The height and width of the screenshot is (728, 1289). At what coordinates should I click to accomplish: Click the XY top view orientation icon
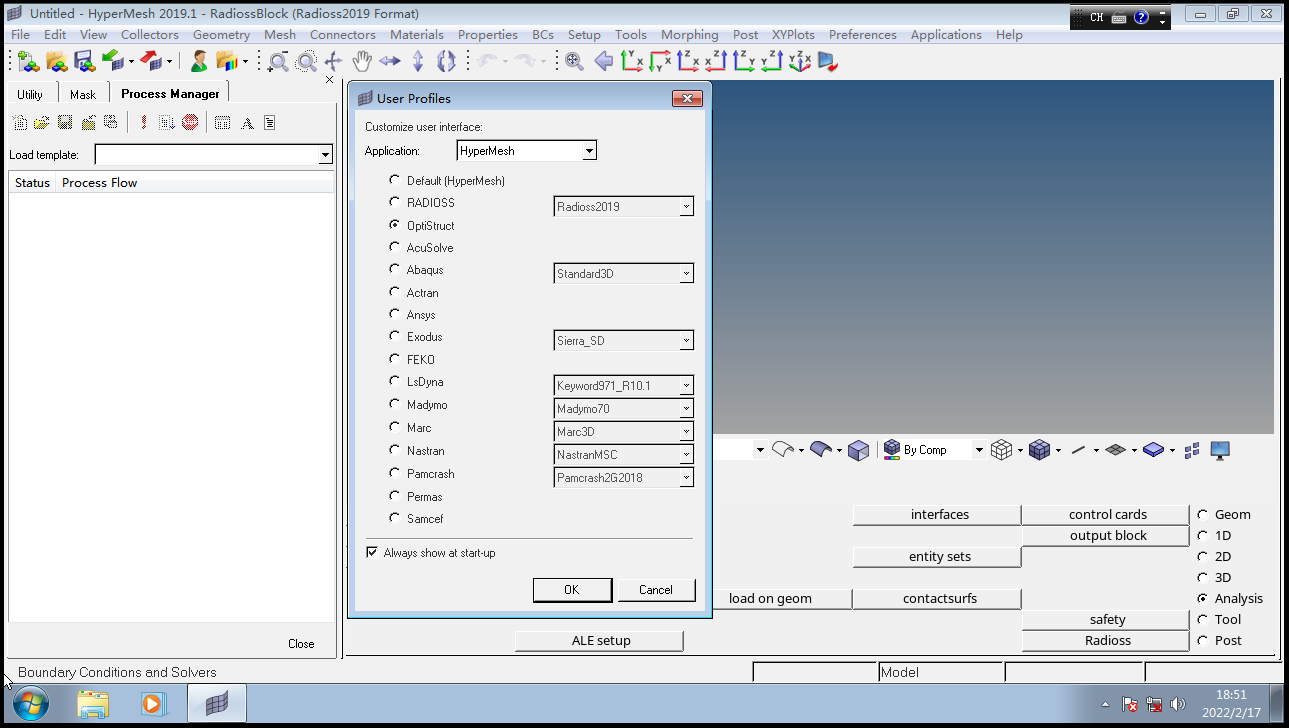(x=632, y=61)
